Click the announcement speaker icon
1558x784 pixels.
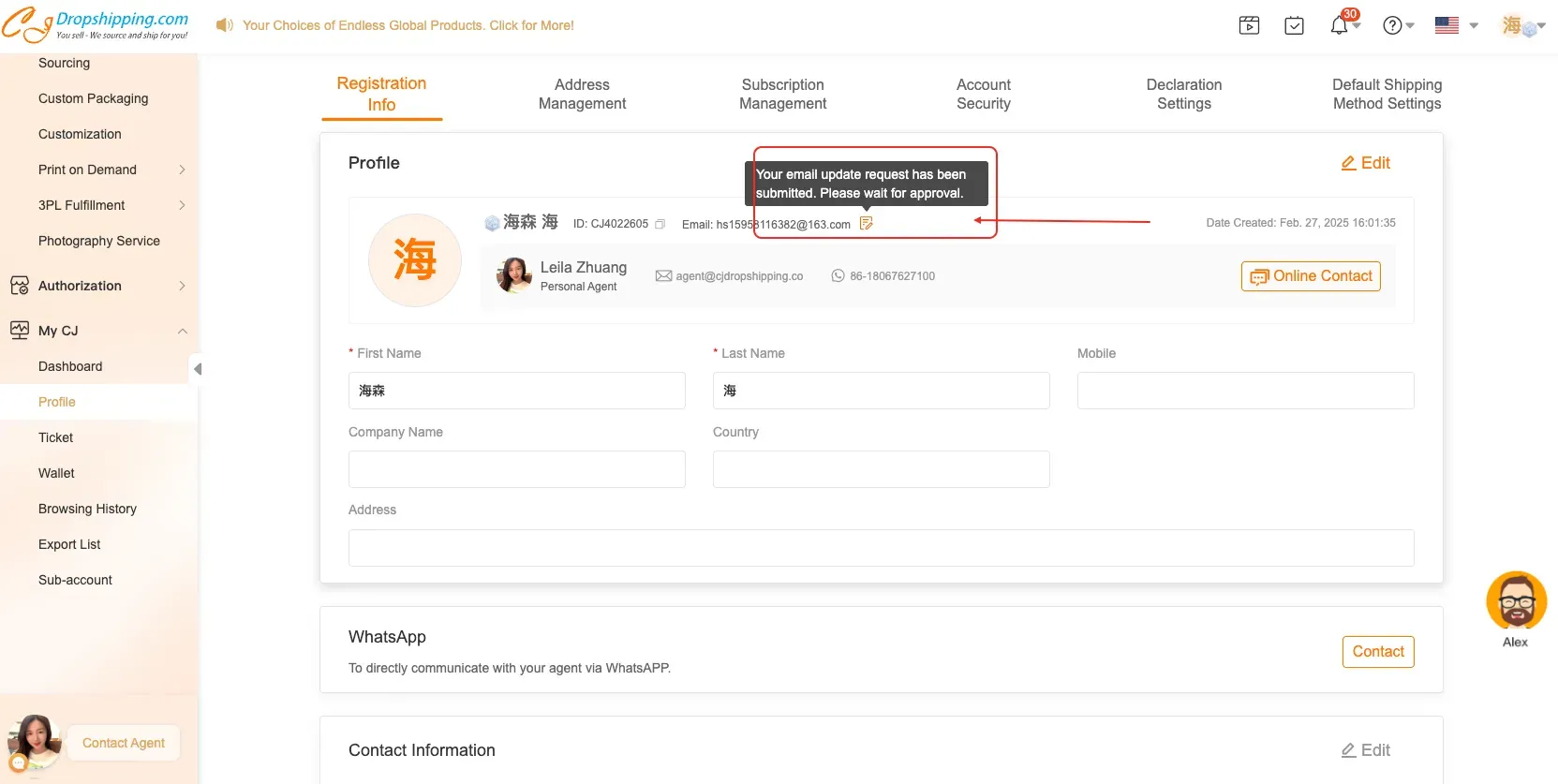pyautogui.click(x=224, y=25)
